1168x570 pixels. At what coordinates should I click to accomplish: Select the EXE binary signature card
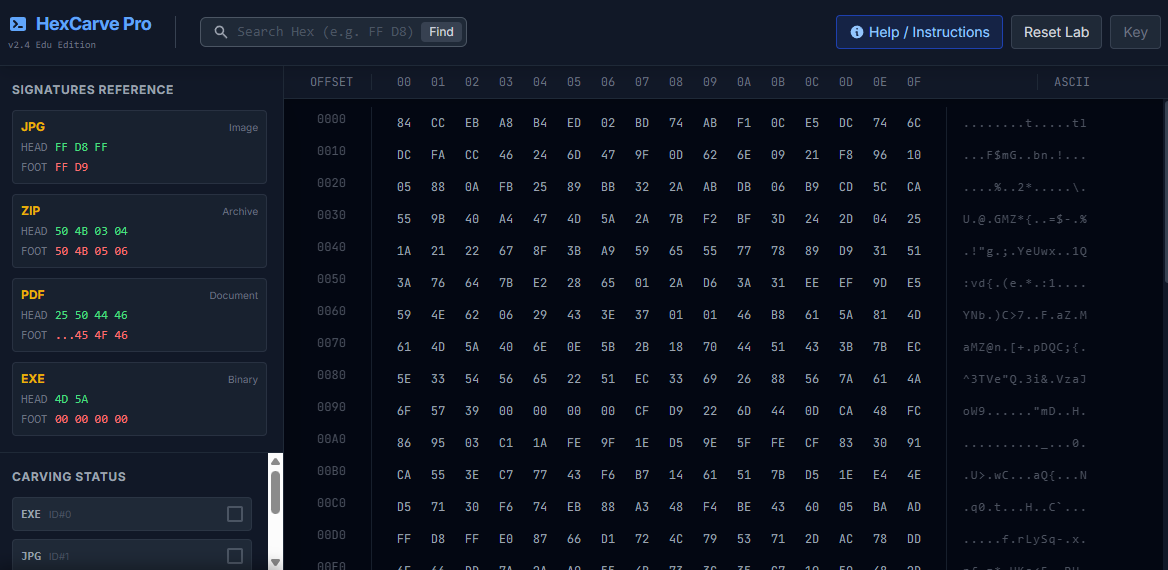click(139, 399)
